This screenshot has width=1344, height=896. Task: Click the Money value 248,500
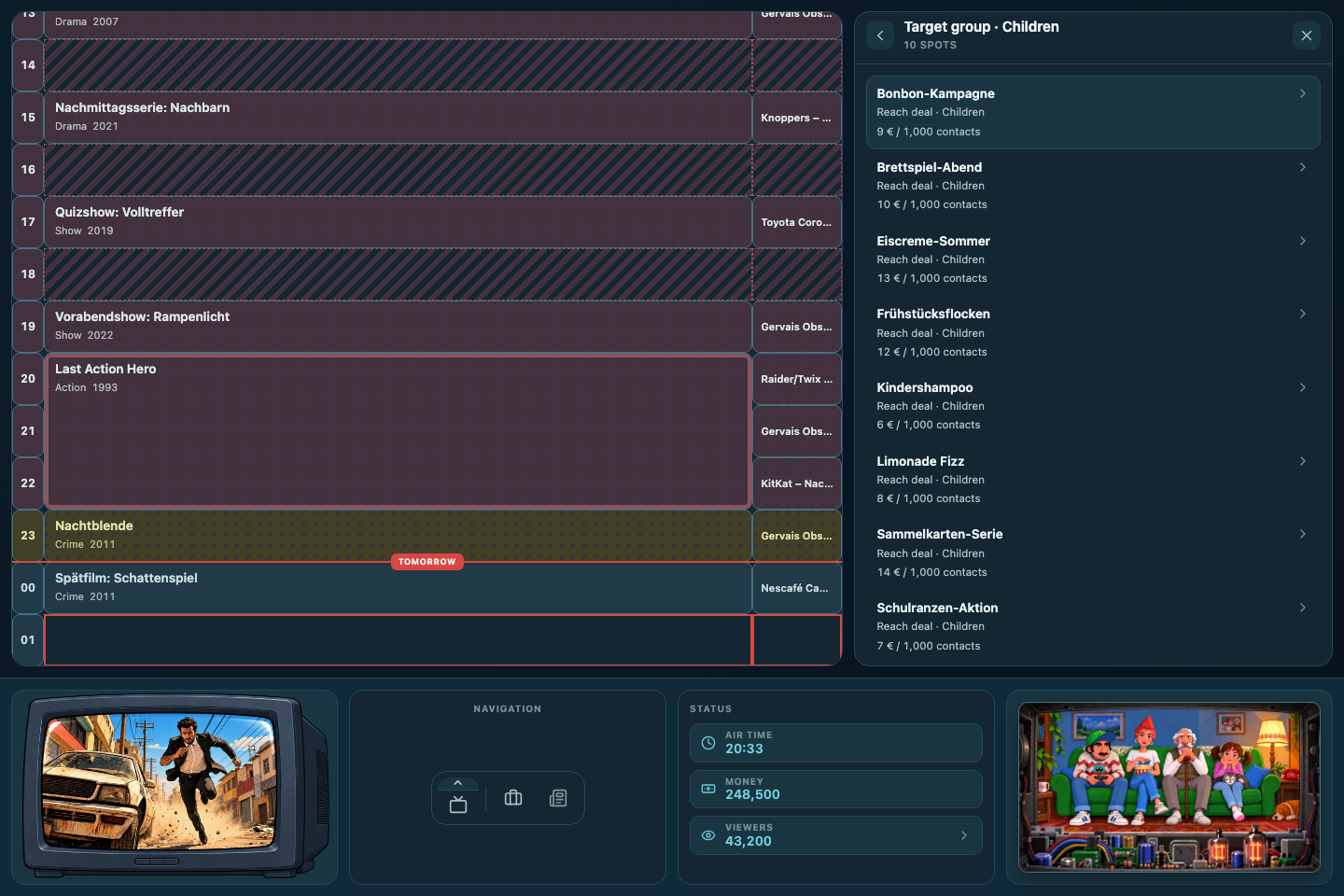point(752,794)
